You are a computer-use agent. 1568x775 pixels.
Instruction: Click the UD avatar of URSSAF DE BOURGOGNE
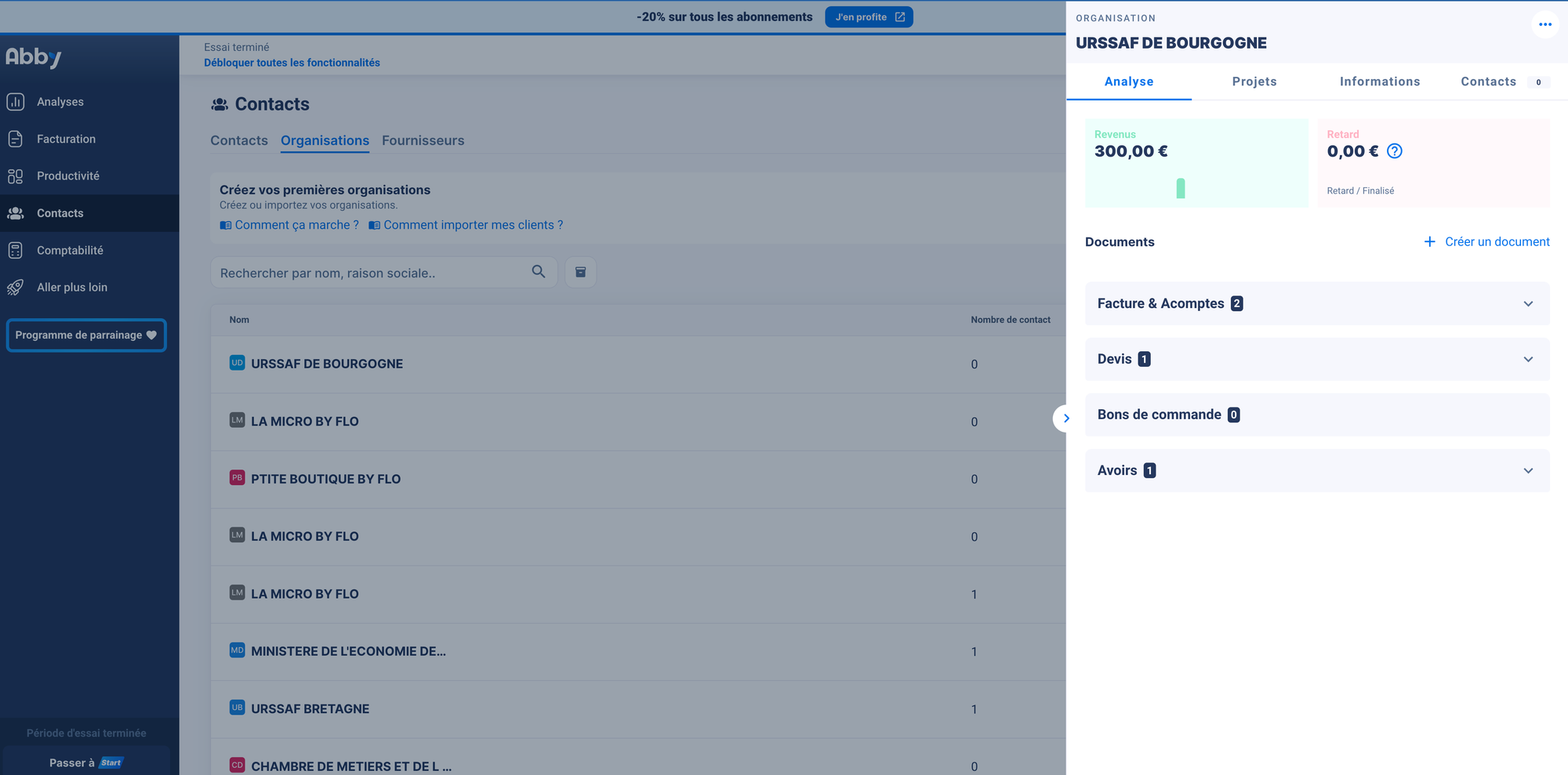[x=237, y=363]
